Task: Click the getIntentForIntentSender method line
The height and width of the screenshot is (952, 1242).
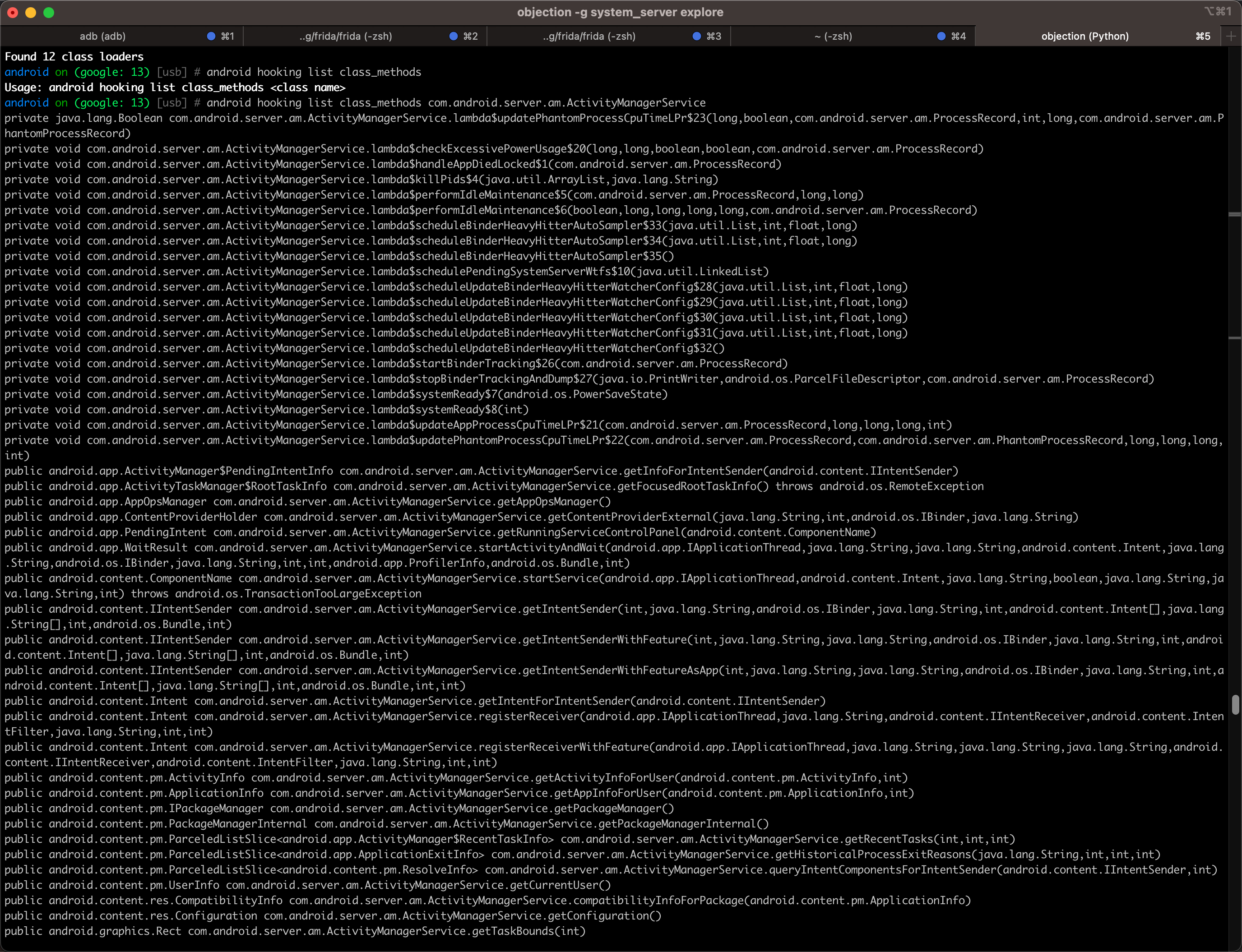Action: (415, 701)
